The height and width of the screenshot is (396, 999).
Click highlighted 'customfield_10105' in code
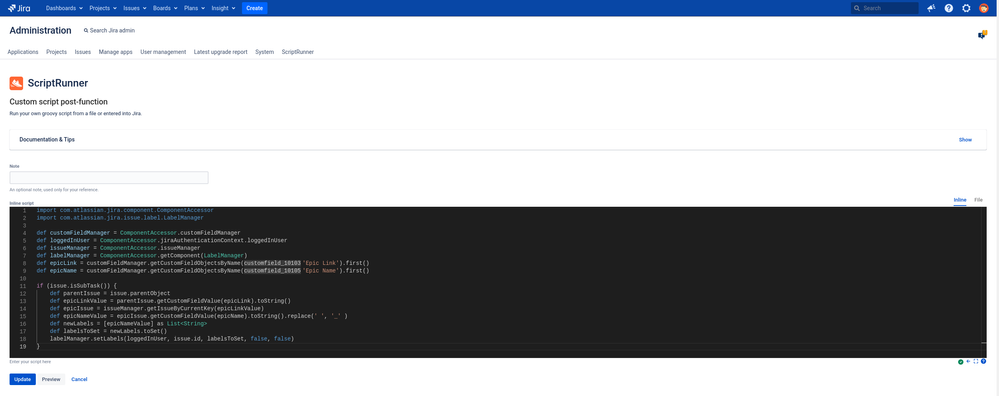[x=273, y=271]
